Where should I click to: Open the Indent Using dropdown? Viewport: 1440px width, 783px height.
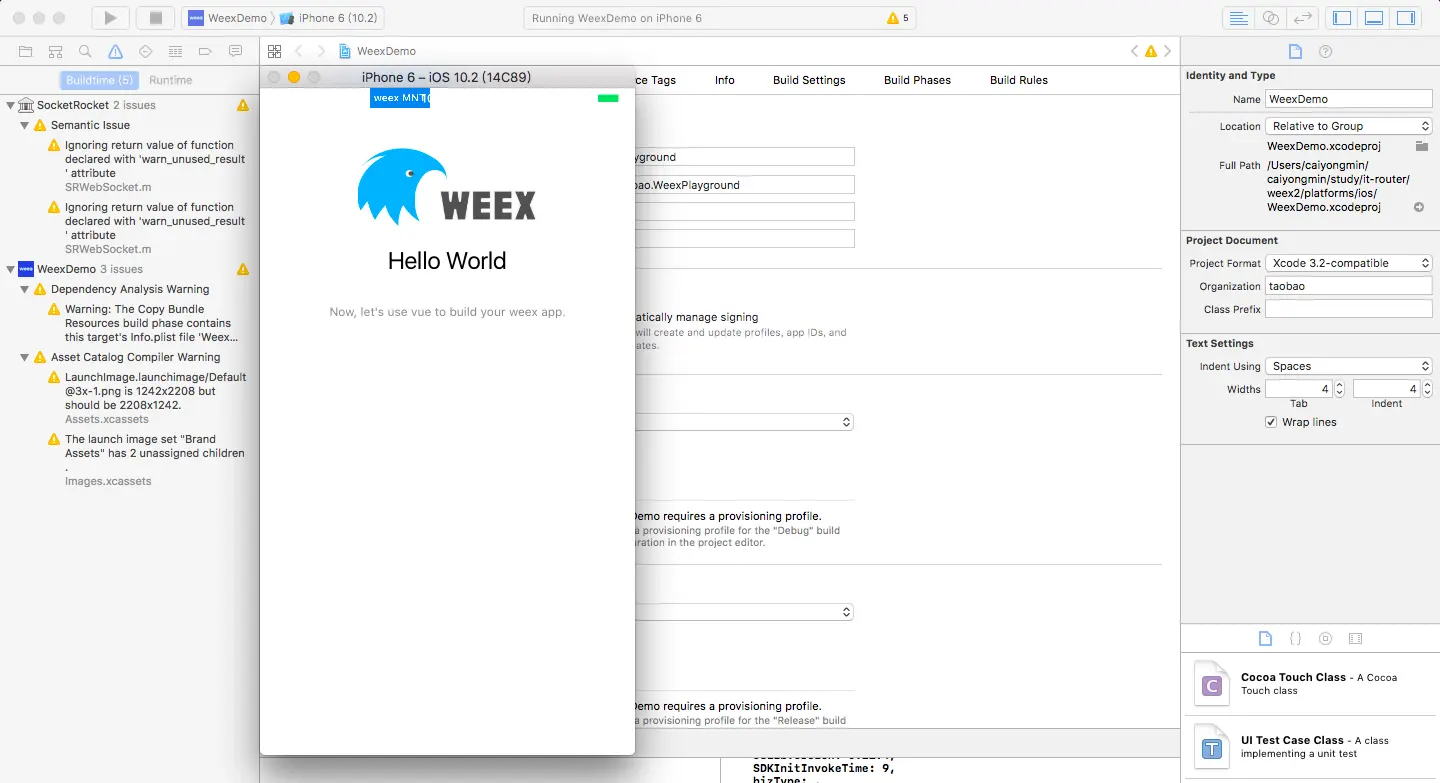pos(1349,366)
